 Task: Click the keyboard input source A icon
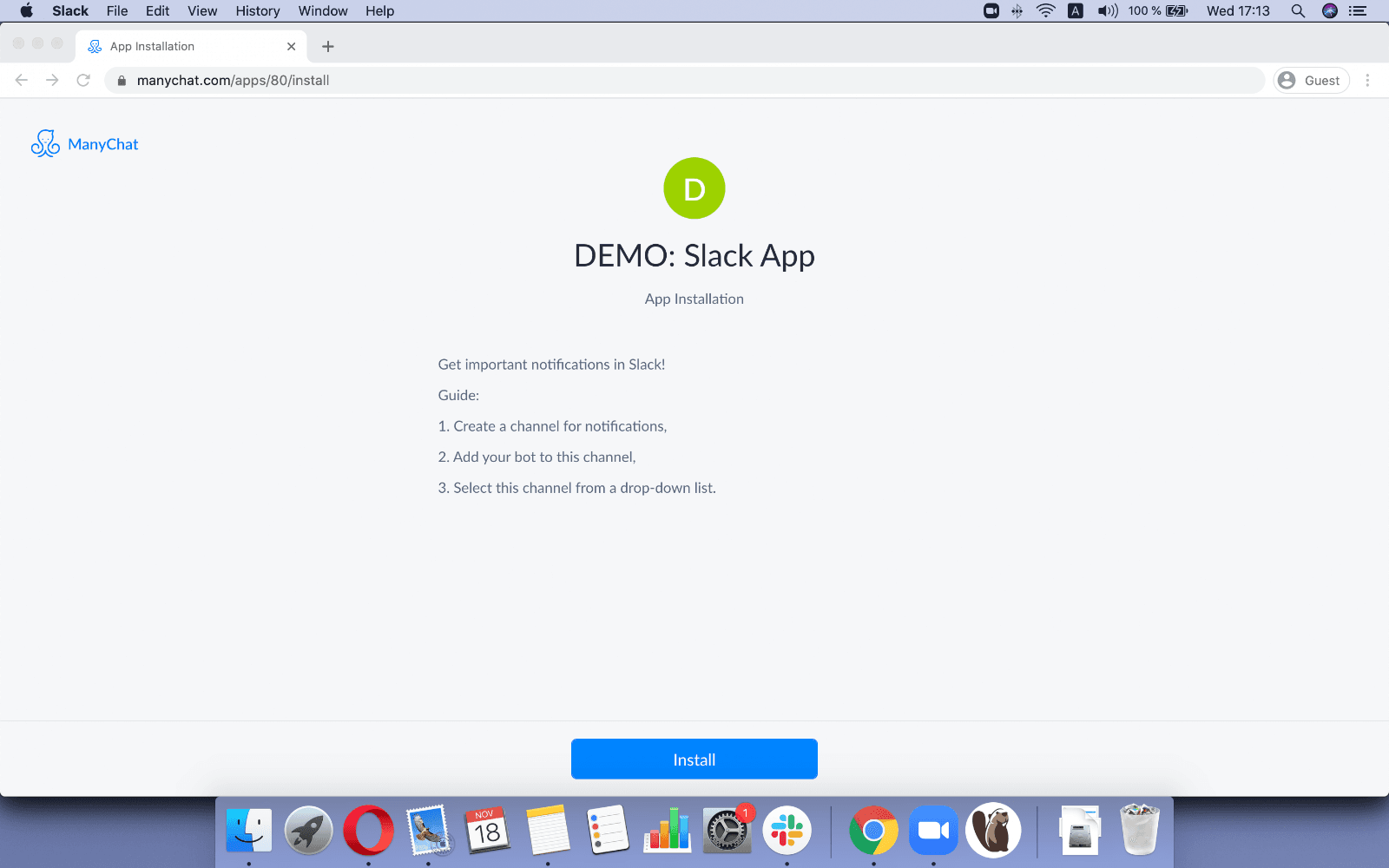1076,11
